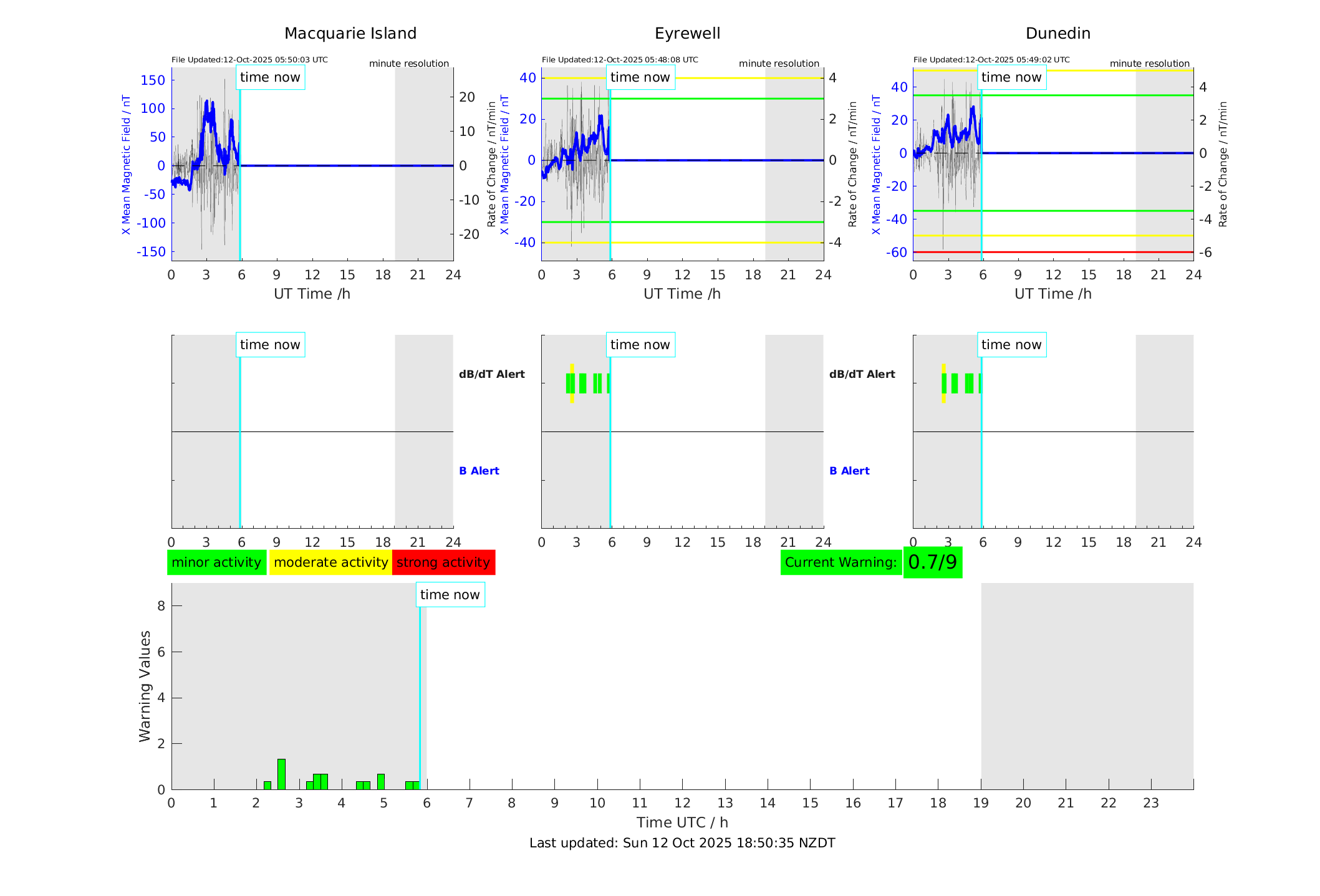Image resolution: width=1320 pixels, height=896 pixels.
Task: Click the red threshold line in Dunedin plot
Action: (x=1060, y=252)
